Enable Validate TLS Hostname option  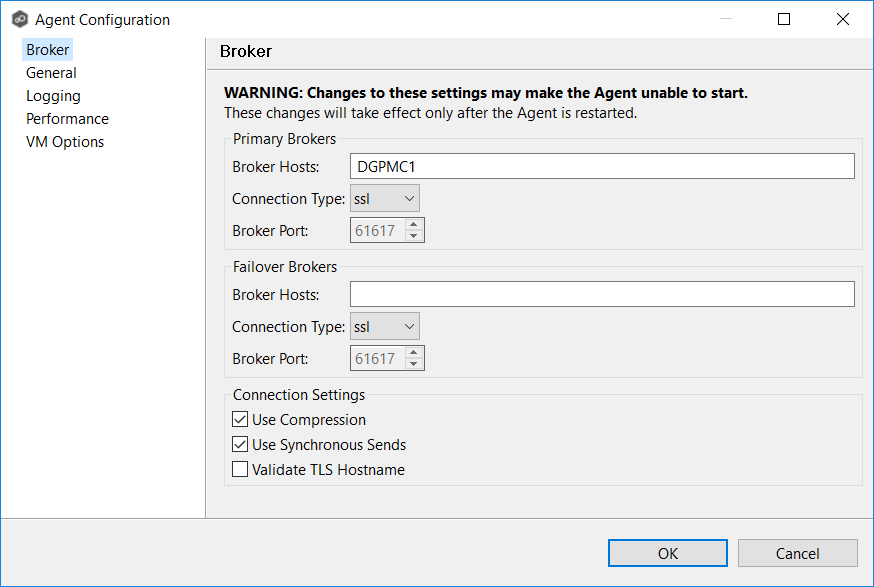pyautogui.click(x=240, y=470)
